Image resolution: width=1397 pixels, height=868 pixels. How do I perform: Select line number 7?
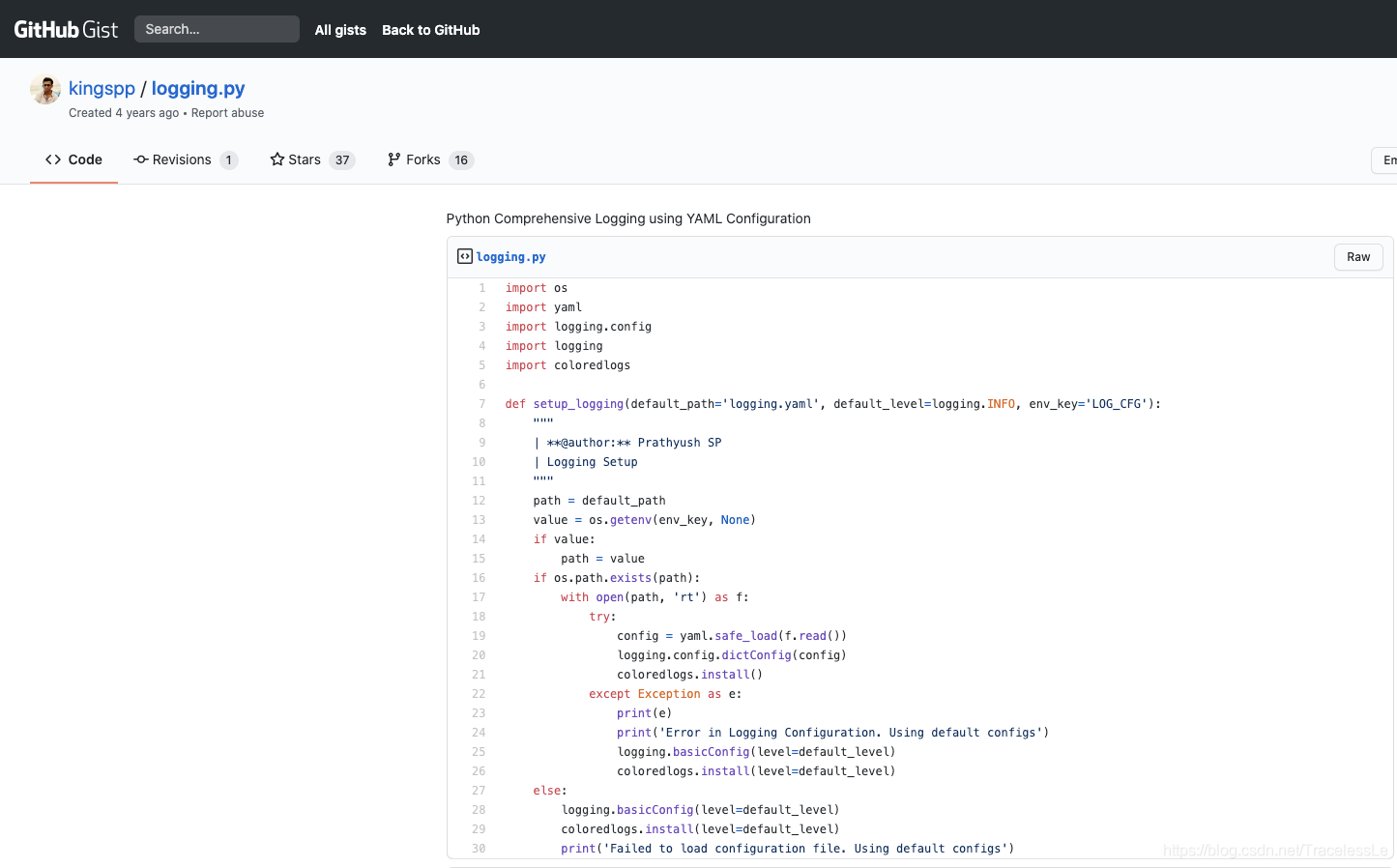tap(482, 404)
